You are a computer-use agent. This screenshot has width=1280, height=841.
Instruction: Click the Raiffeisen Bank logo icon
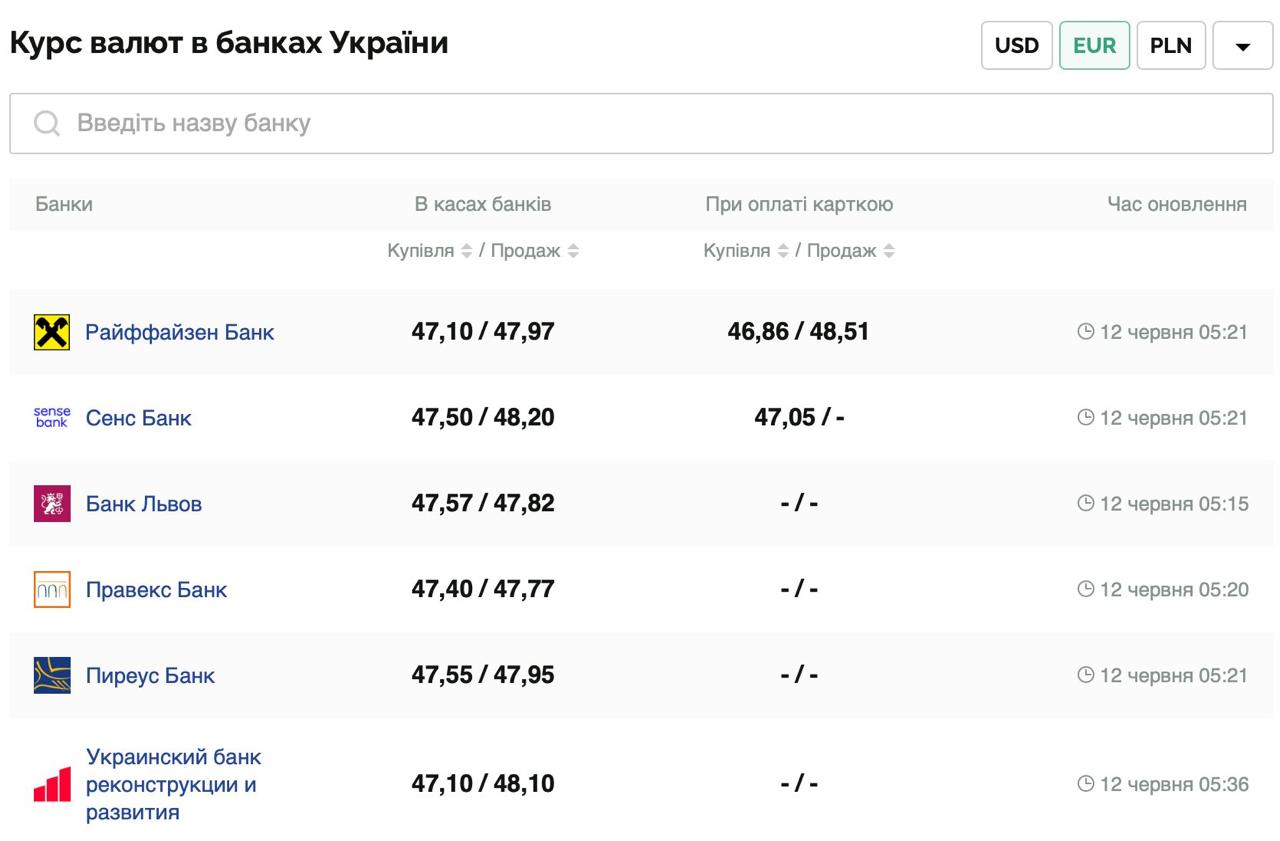click(x=52, y=332)
